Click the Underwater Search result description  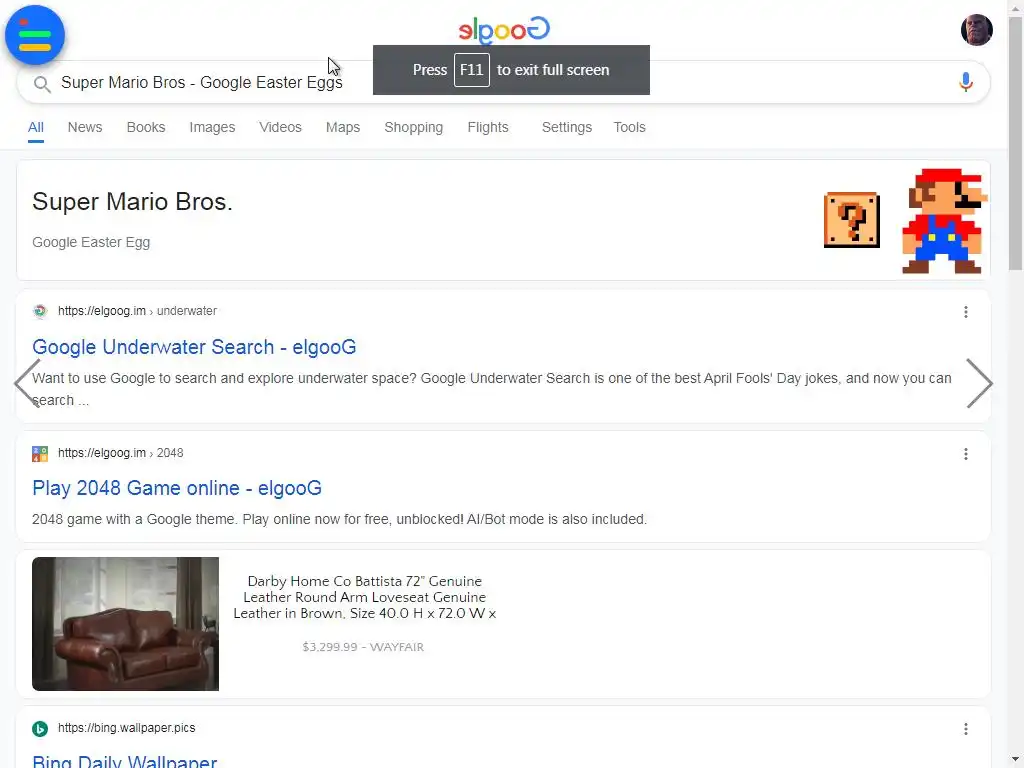click(x=491, y=389)
